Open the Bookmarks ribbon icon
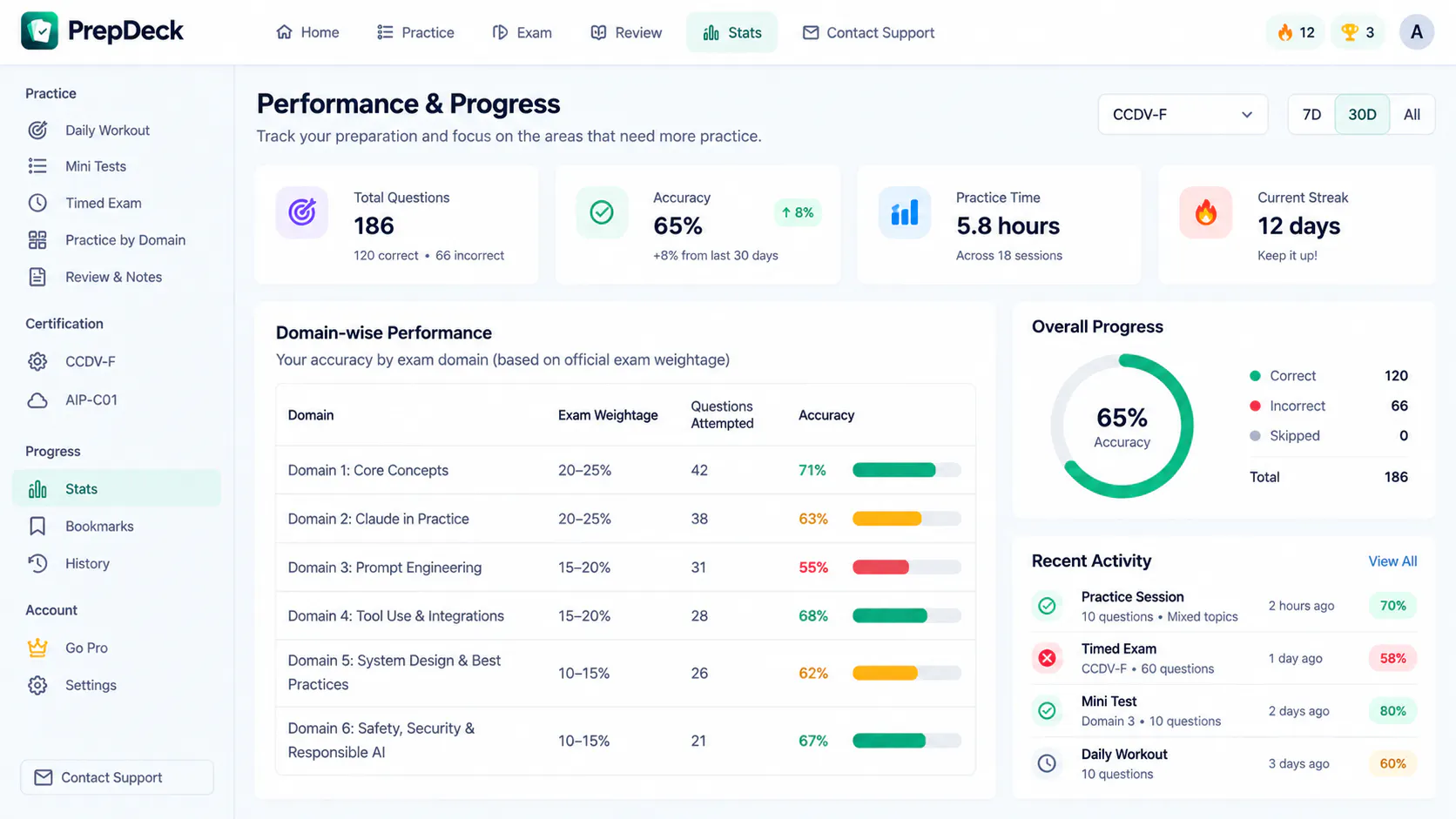This screenshot has width=1456, height=819. point(37,527)
